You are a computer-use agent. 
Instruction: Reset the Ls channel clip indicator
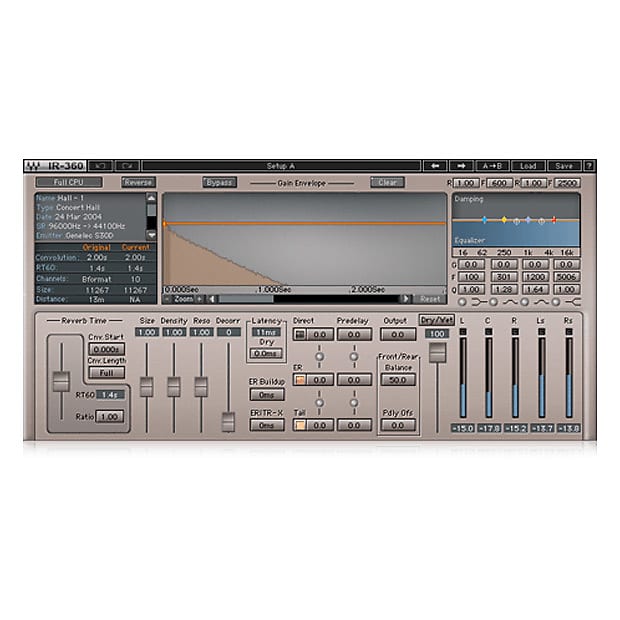coord(542,332)
